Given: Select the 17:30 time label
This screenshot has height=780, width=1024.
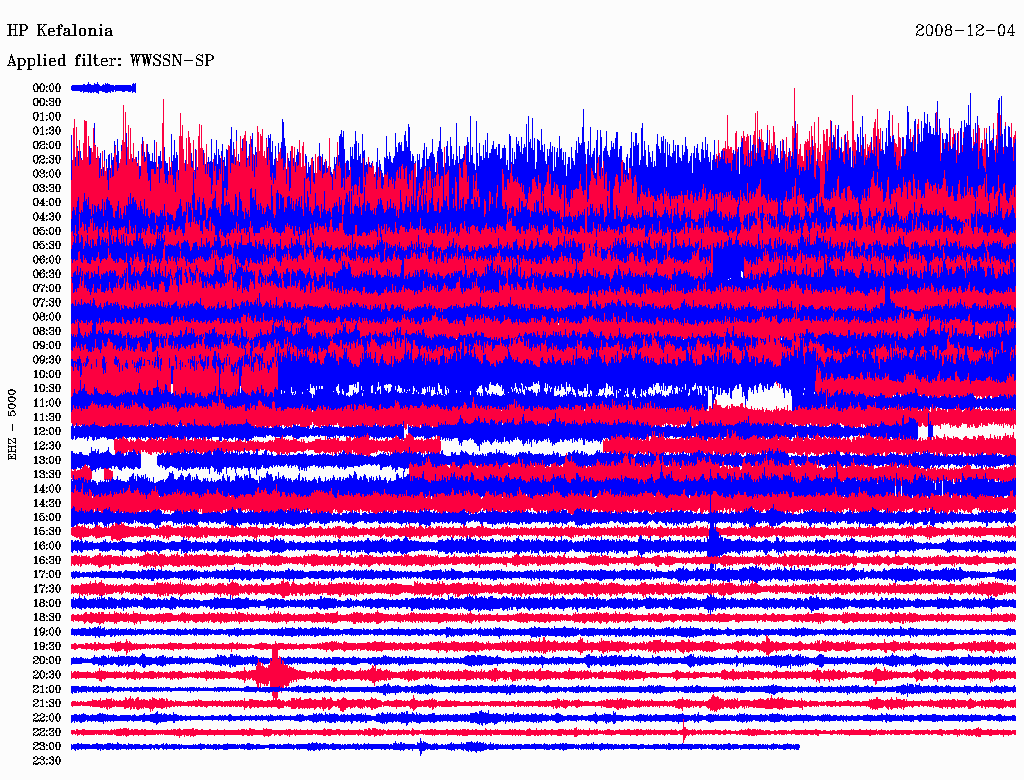Looking at the screenshot, I should coord(47,590).
